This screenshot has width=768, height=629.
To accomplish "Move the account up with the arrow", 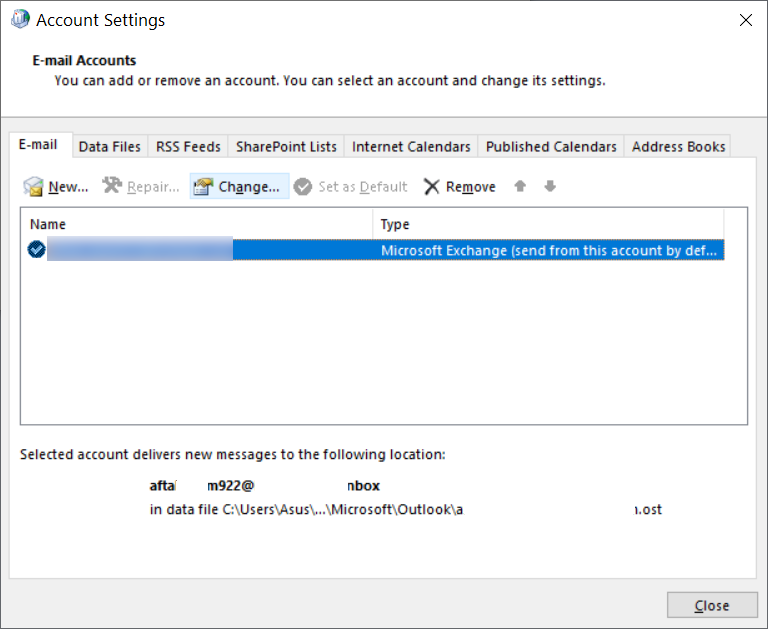I will click(x=520, y=186).
